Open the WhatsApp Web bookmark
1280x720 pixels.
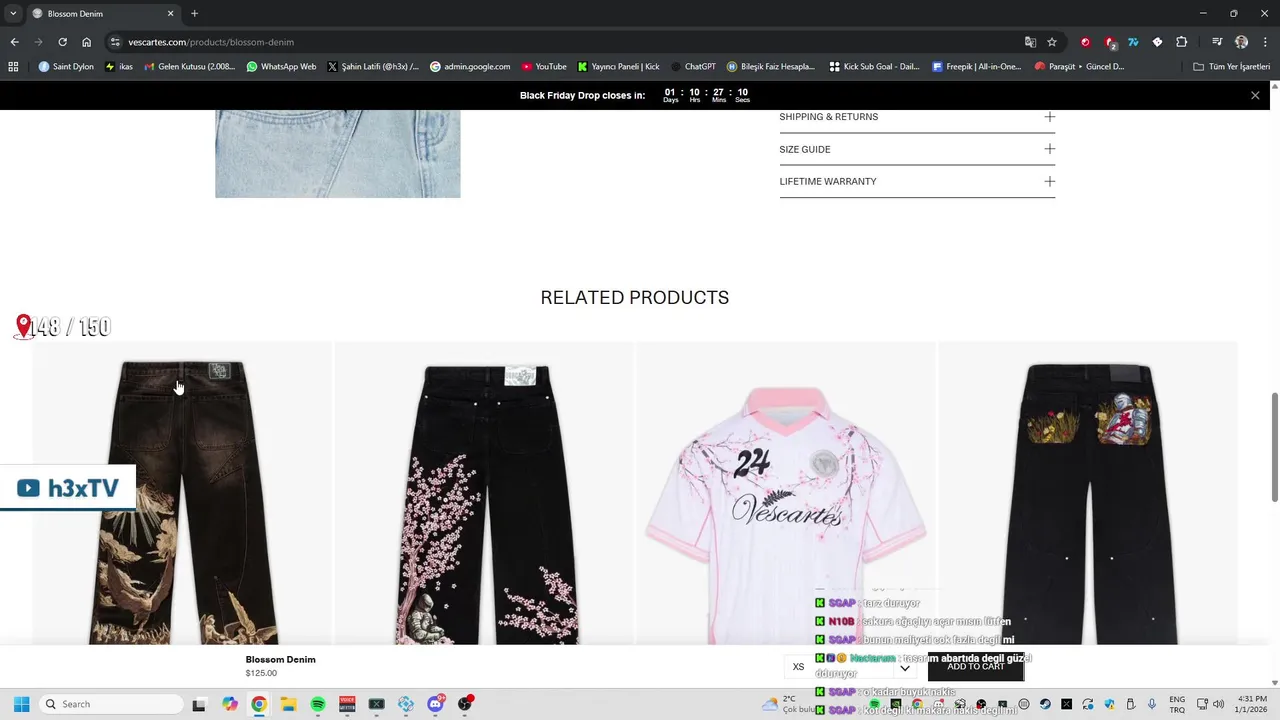click(281, 67)
